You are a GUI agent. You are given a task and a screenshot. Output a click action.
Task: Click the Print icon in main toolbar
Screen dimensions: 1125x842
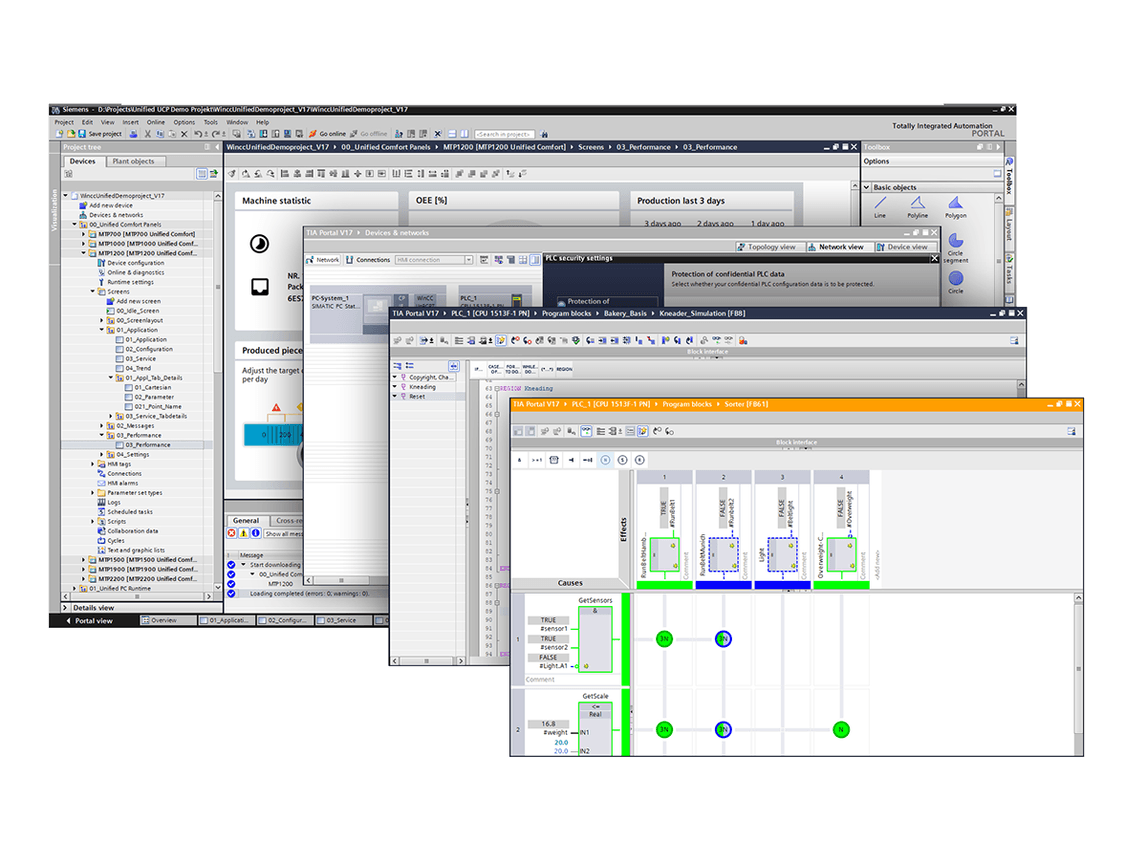coord(133,134)
